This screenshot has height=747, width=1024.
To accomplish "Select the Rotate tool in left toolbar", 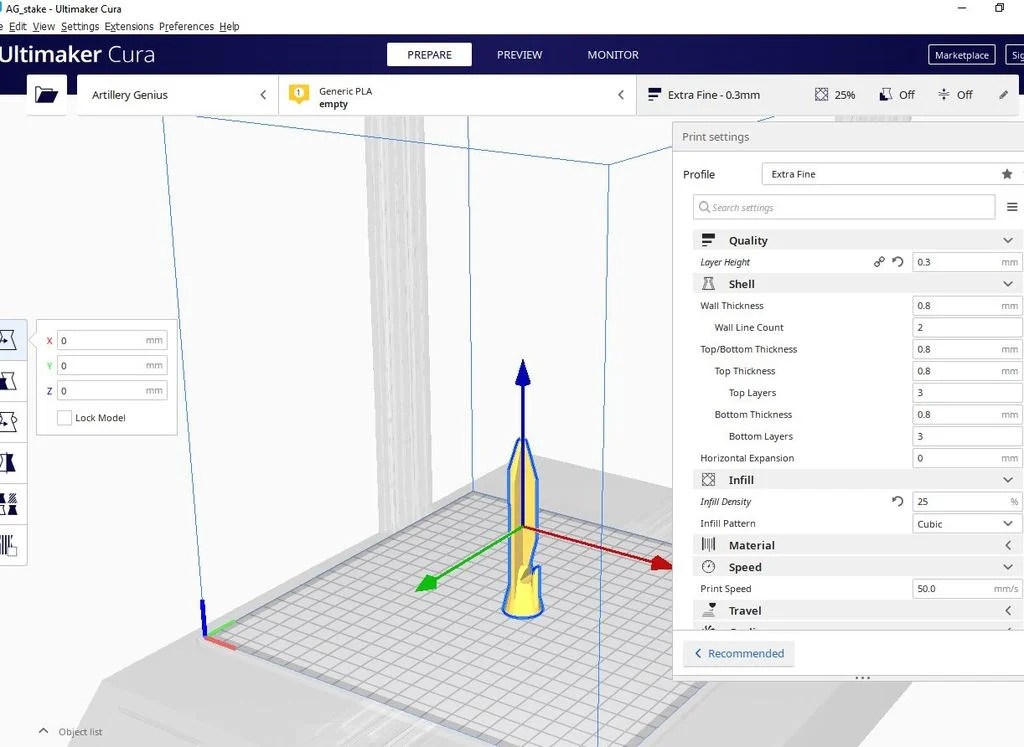I will [8, 422].
